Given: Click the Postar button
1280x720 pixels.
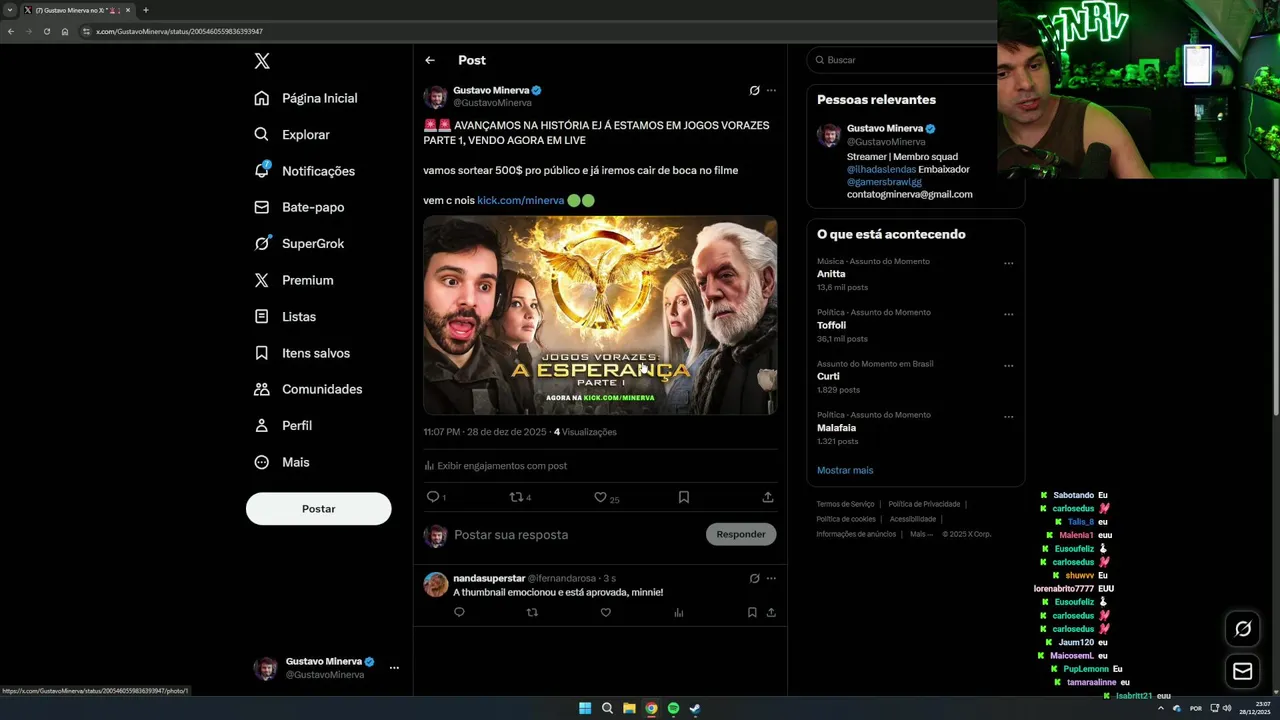Looking at the screenshot, I should (318, 508).
